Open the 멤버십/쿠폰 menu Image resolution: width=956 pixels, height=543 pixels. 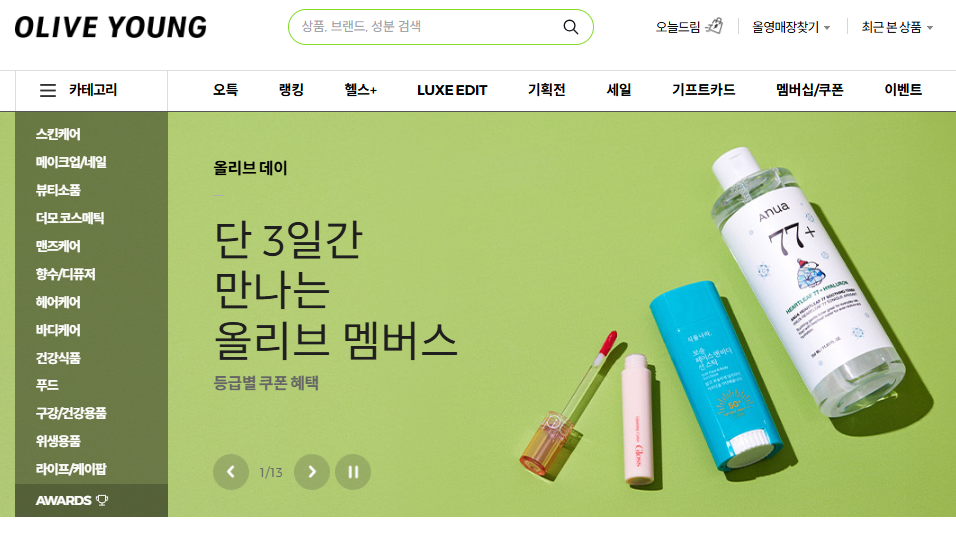tap(810, 90)
